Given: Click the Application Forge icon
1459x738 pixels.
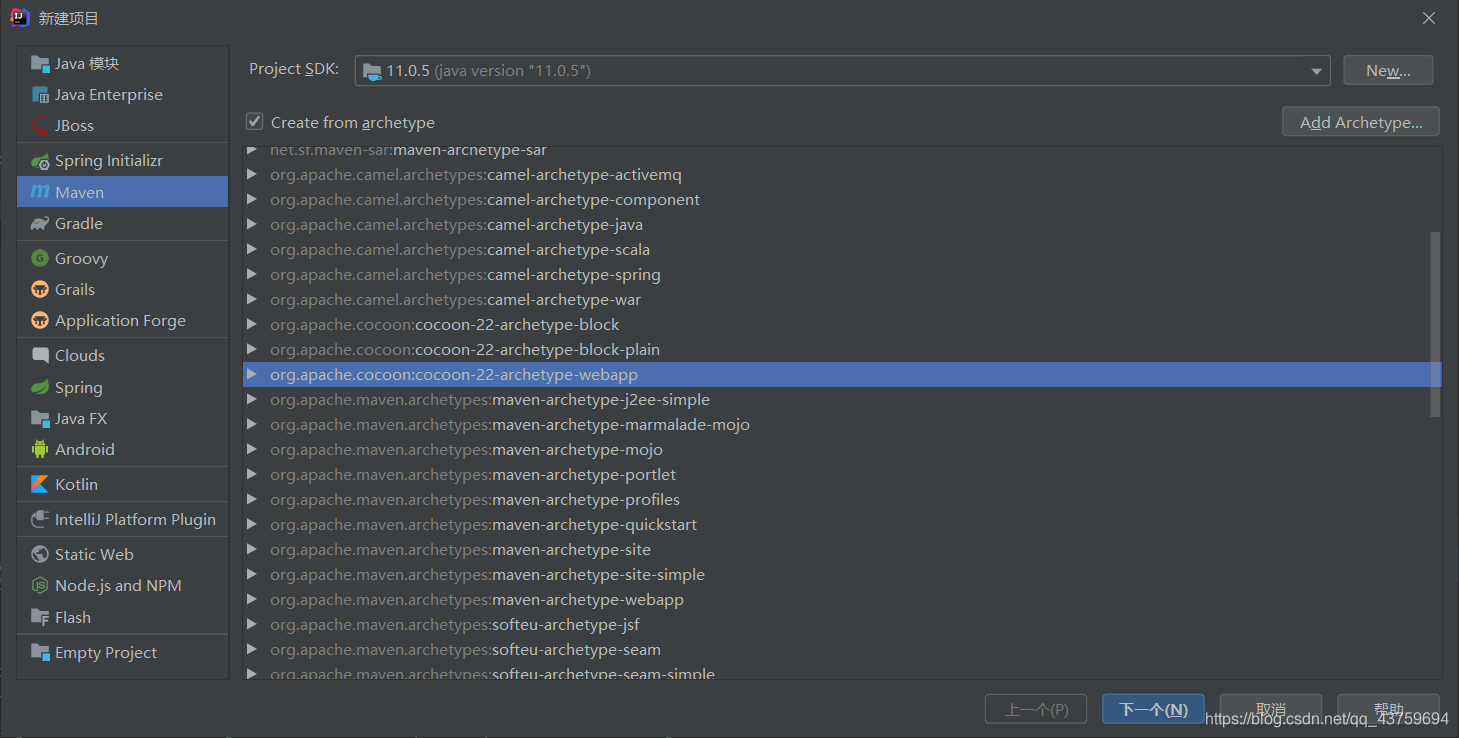Looking at the screenshot, I should tap(40, 321).
